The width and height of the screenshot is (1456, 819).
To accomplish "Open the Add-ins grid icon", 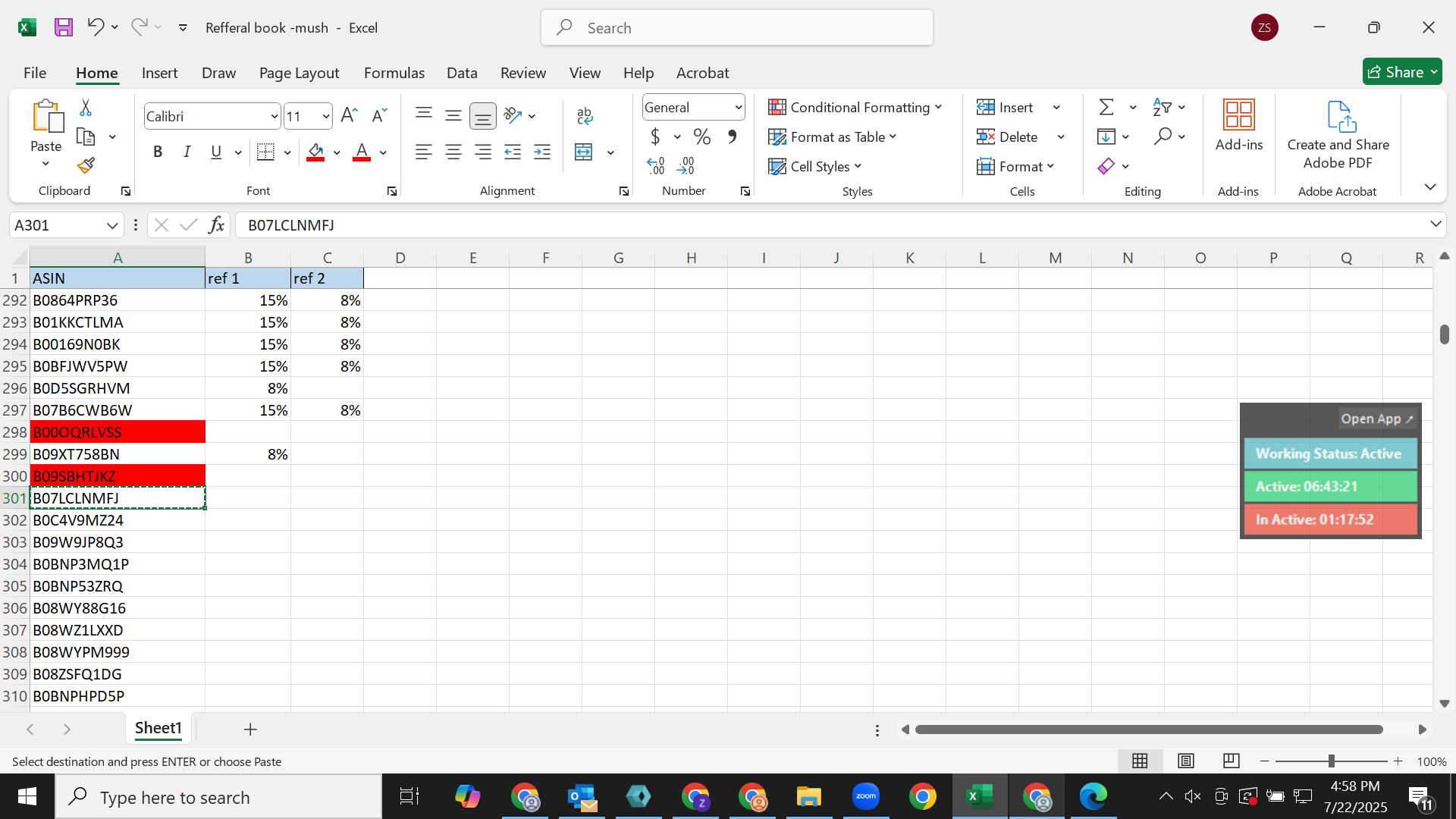I will tap(1239, 115).
